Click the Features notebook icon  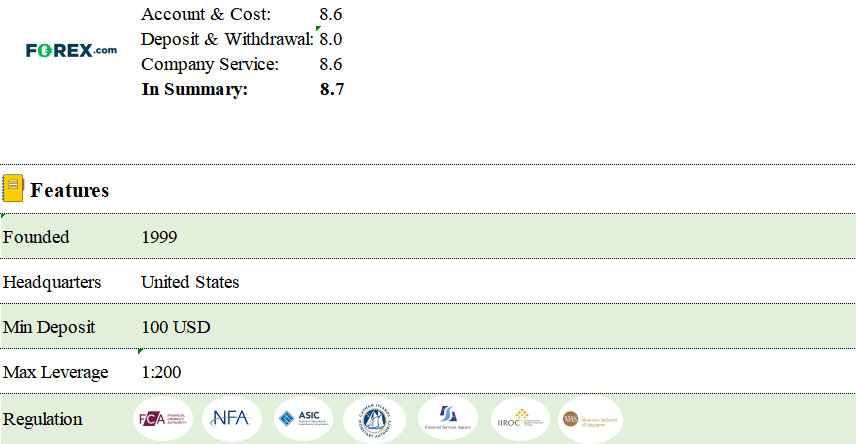pyautogui.click(x=13, y=188)
